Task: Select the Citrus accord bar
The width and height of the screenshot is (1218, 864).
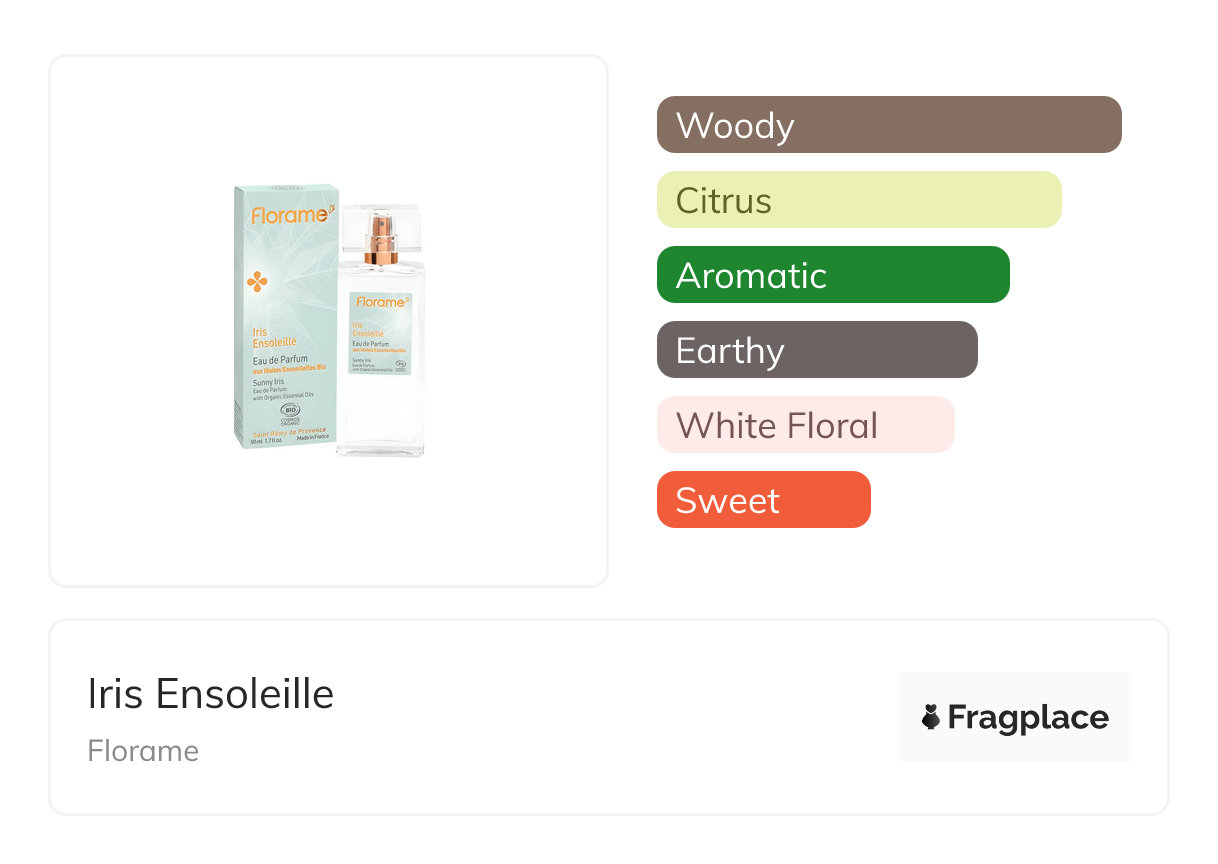Action: coord(859,200)
